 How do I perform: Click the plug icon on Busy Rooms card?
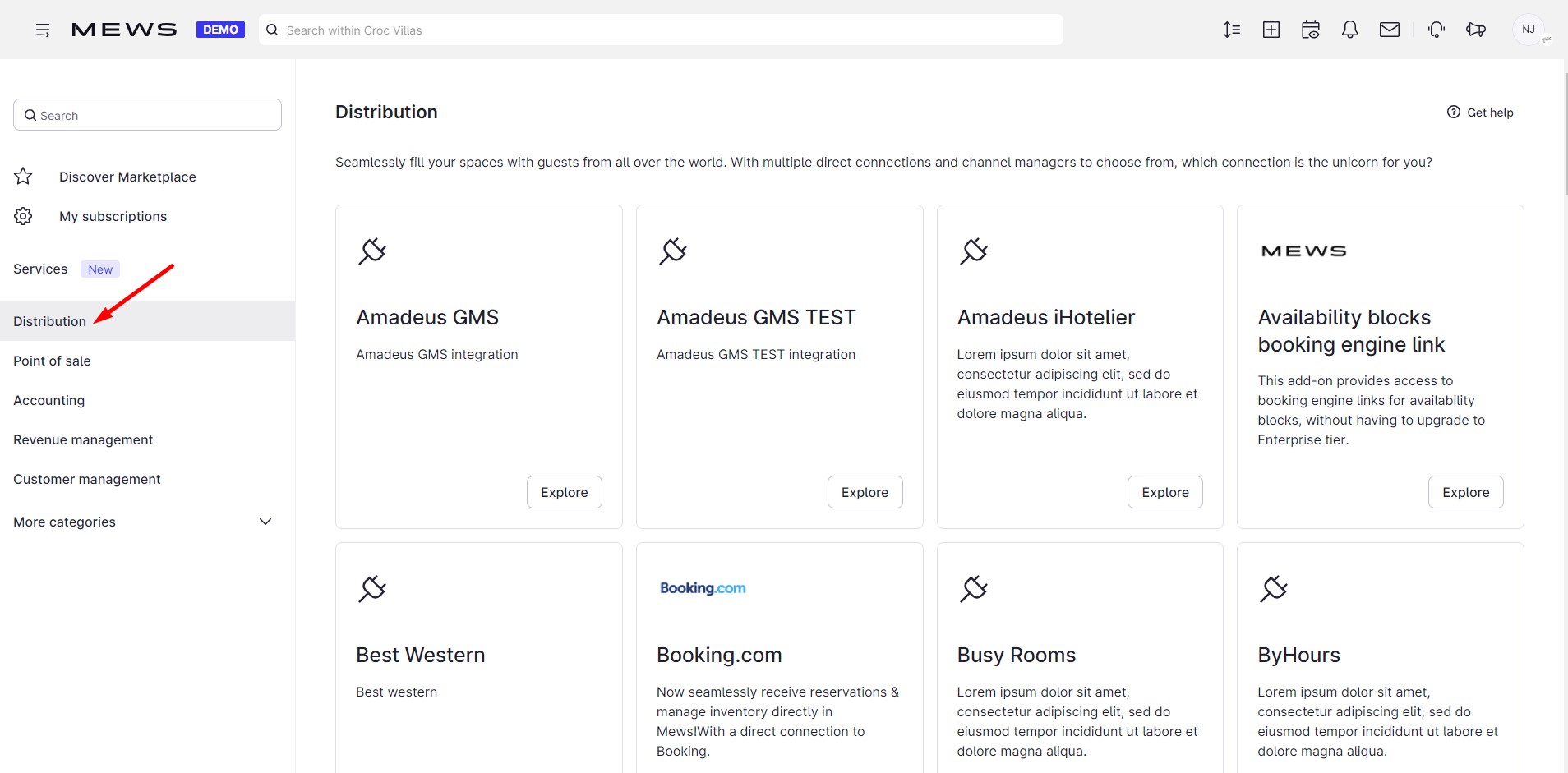pyautogui.click(x=974, y=588)
